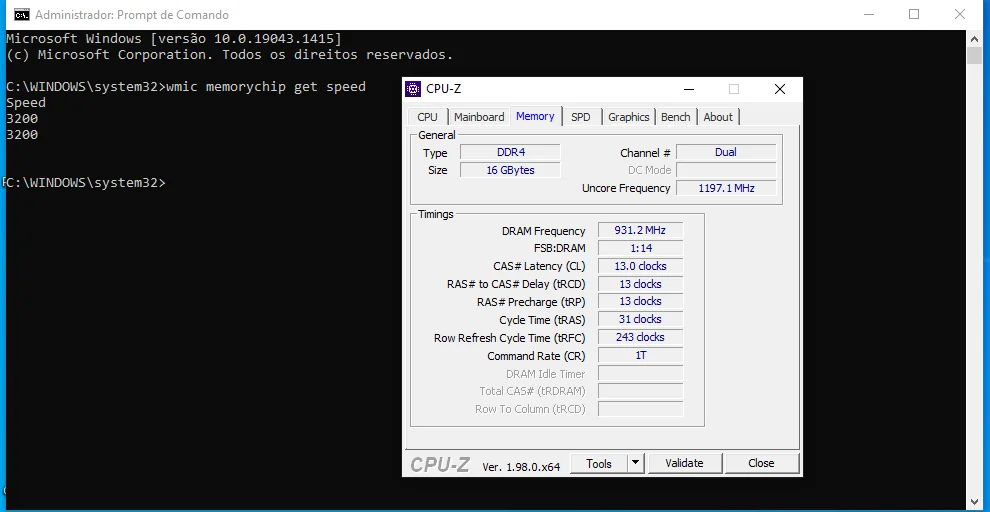Click the CPU-Z window title icon
Image resolution: width=990 pixels, height=512 pixels.
pos(413,89)
